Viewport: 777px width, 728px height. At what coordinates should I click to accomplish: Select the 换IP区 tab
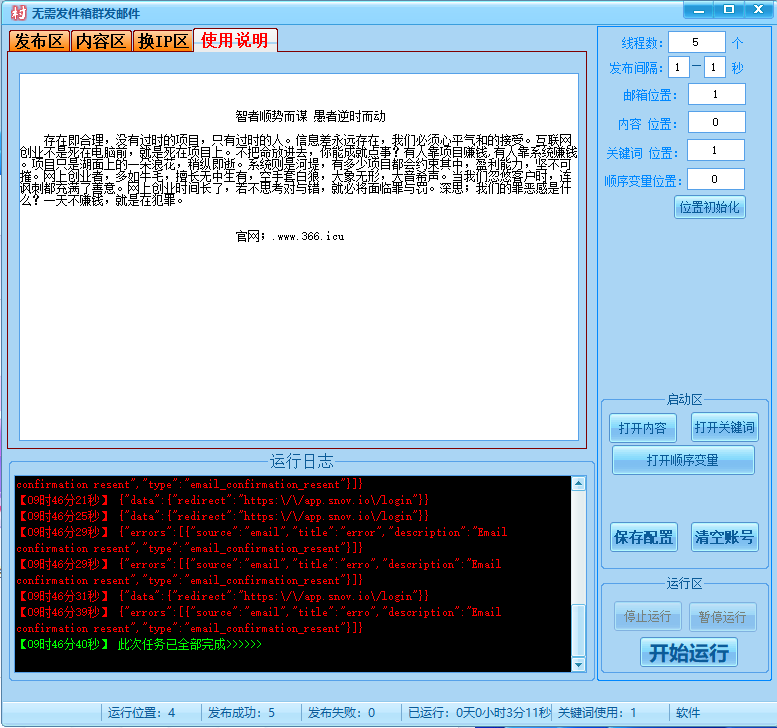pos(163,41)
